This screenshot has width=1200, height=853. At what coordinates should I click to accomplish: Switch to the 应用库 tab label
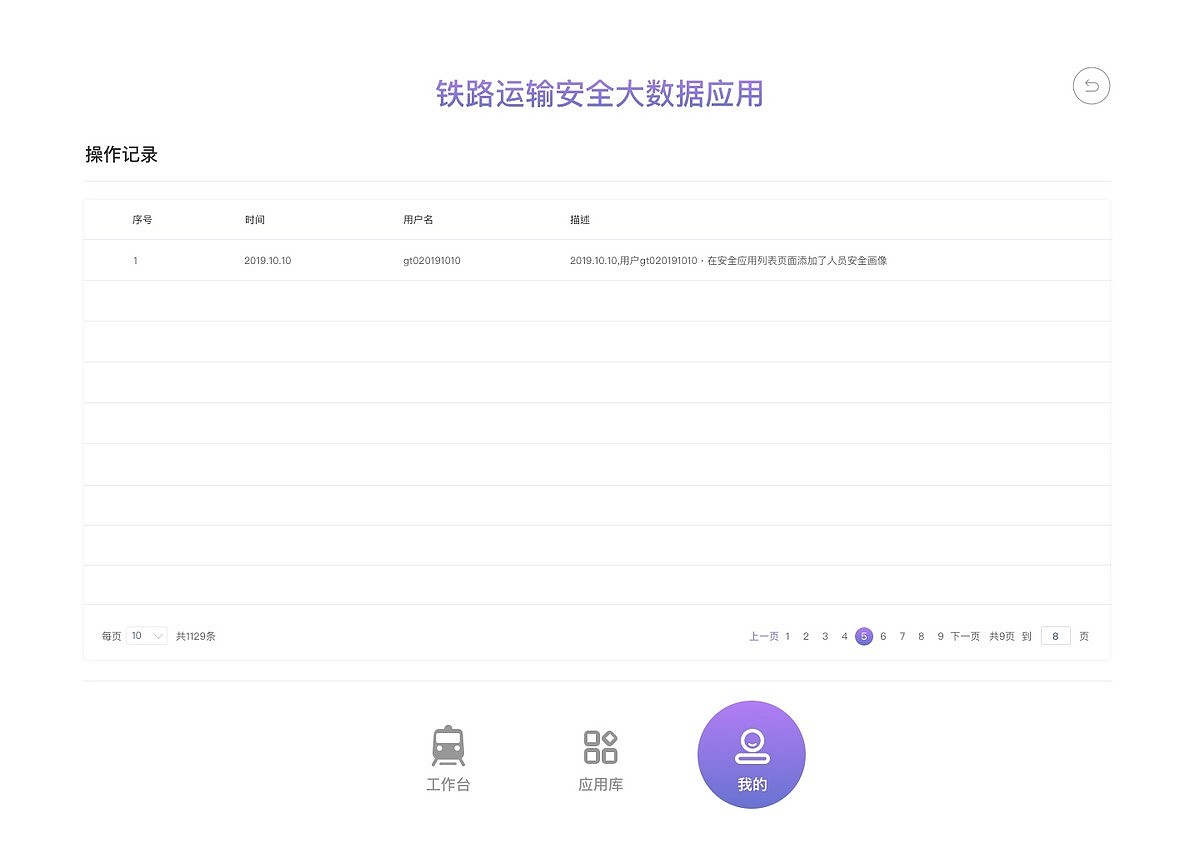(600, 784)
